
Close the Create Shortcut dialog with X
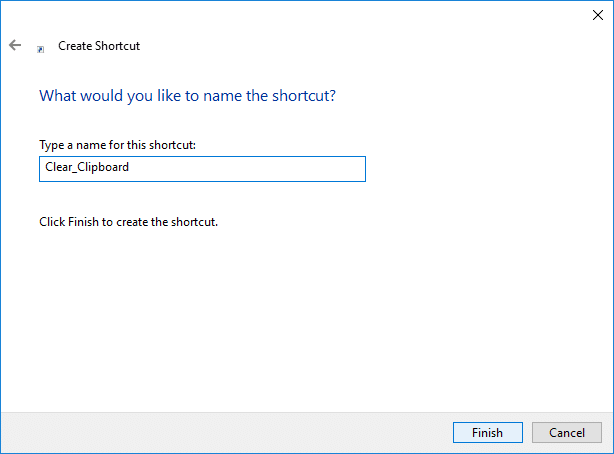coord(598,14)
